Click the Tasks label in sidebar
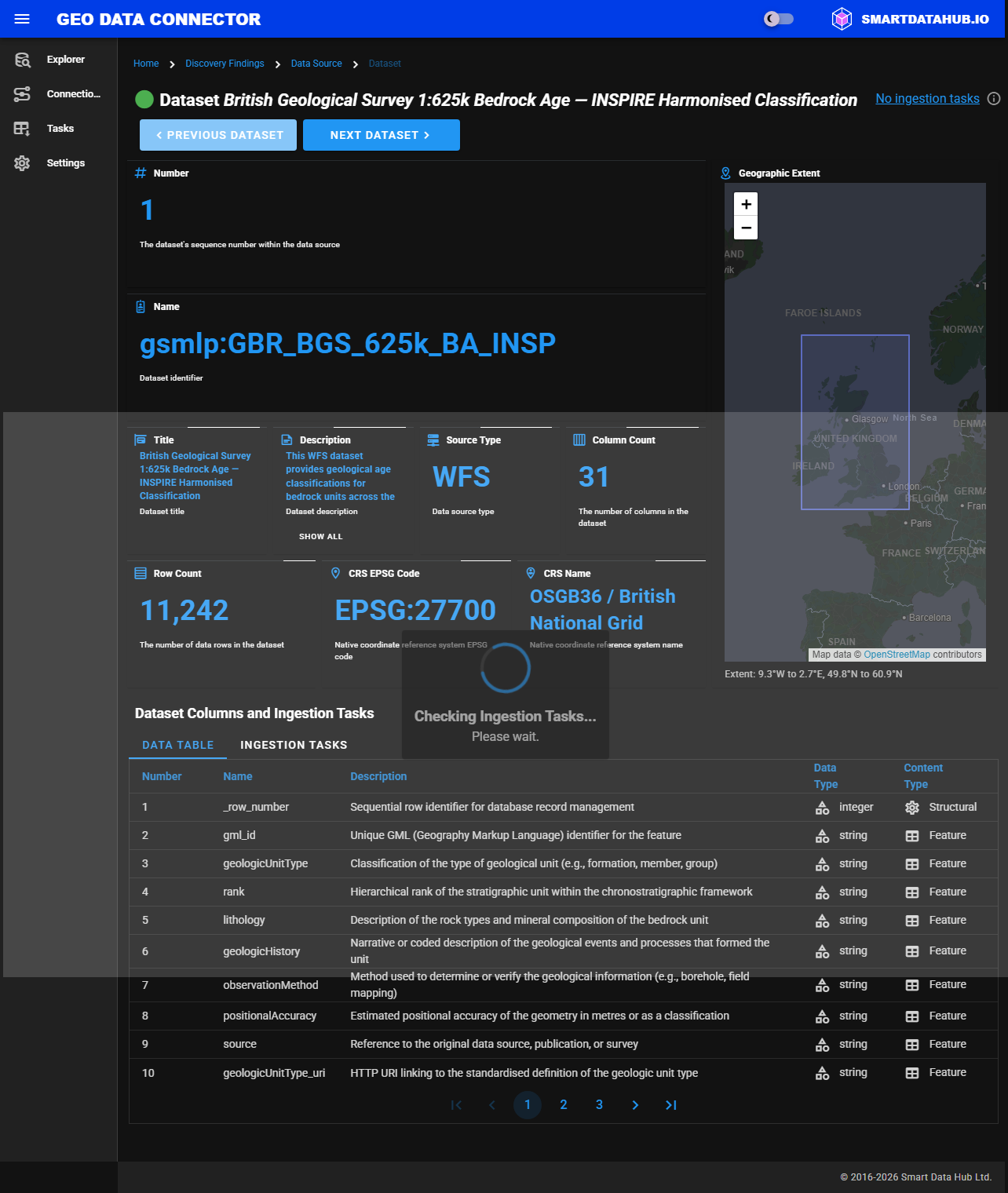Viewport: 1008px width, 1193px height. tap(60, 129)
